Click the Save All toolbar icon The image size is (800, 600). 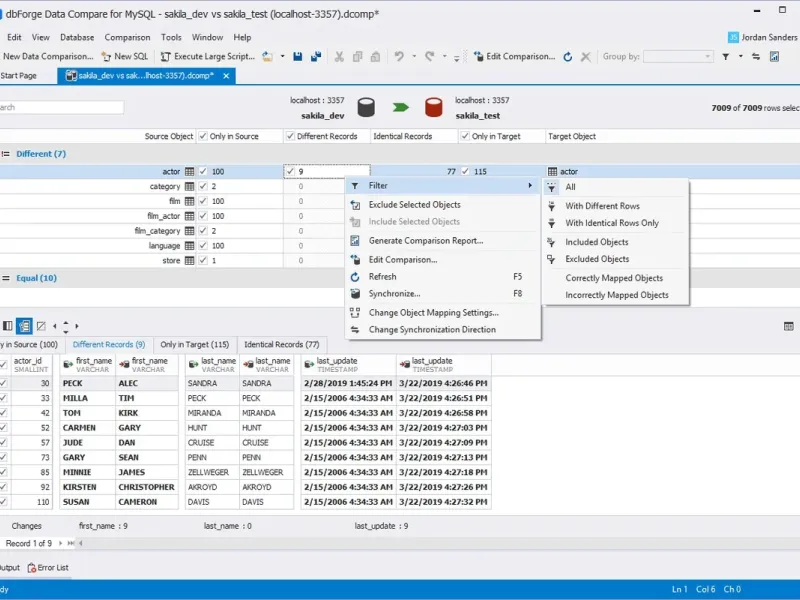pyautogui.click(x=316, y=57)
